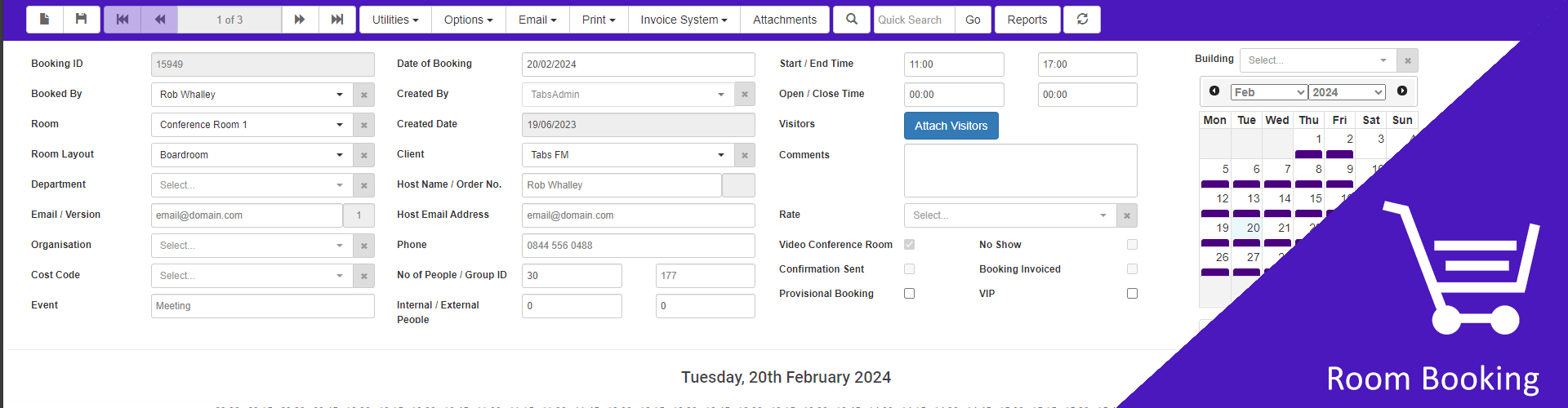This screenshot has width=1568, height=408.
Task: Tick the No Show checkbox
Action: pyautogui.click(x=1132, y=245)
